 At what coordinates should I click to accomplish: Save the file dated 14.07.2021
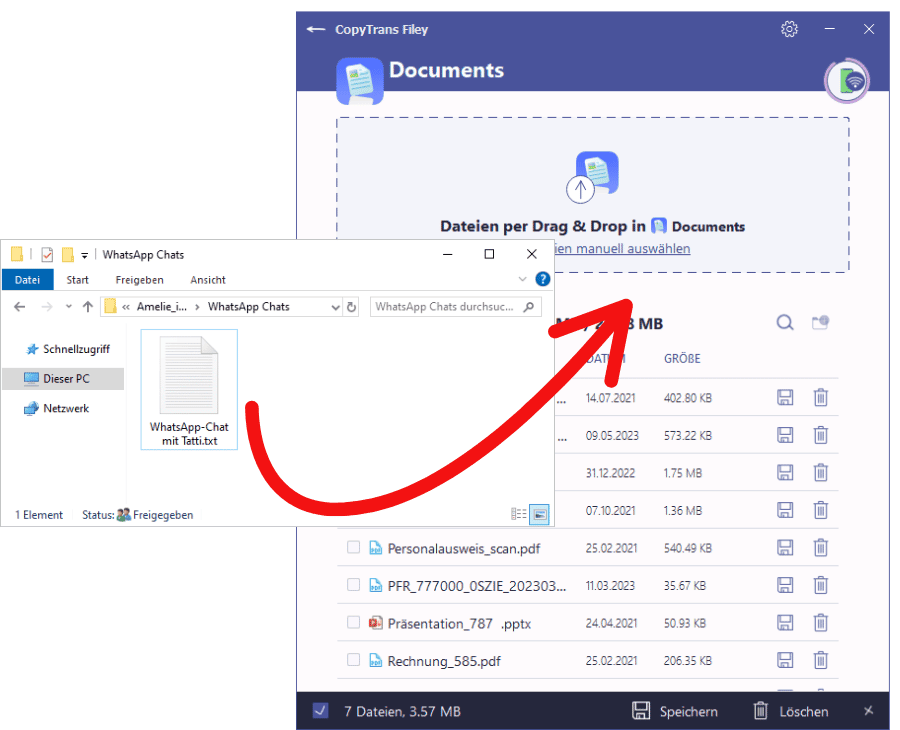785,397
